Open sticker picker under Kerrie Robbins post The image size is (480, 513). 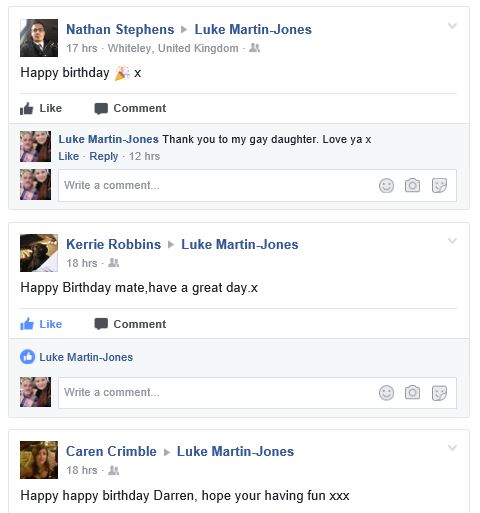tap(439, 393)
